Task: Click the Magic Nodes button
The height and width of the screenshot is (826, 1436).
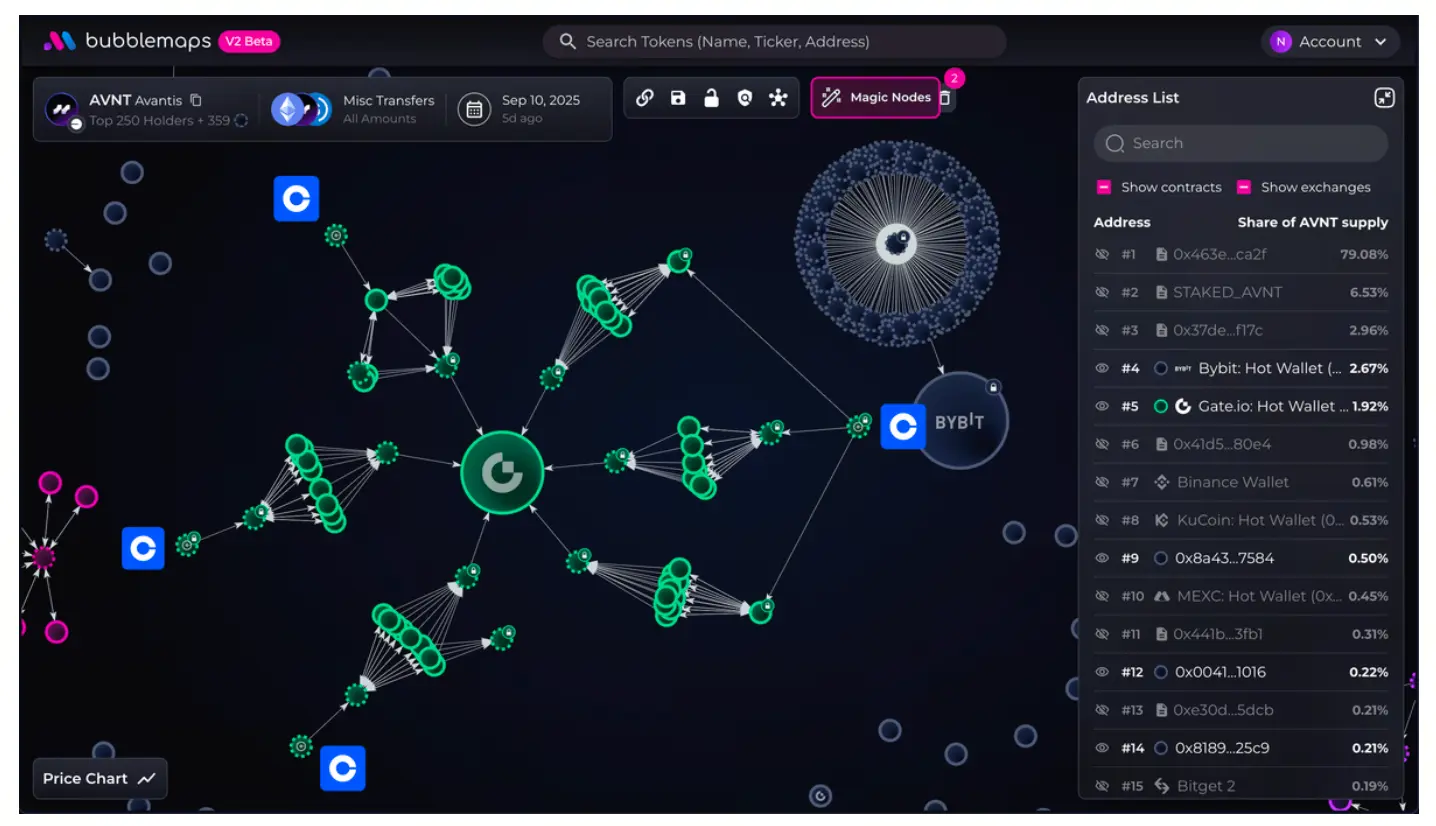Action: click(875, 97)
